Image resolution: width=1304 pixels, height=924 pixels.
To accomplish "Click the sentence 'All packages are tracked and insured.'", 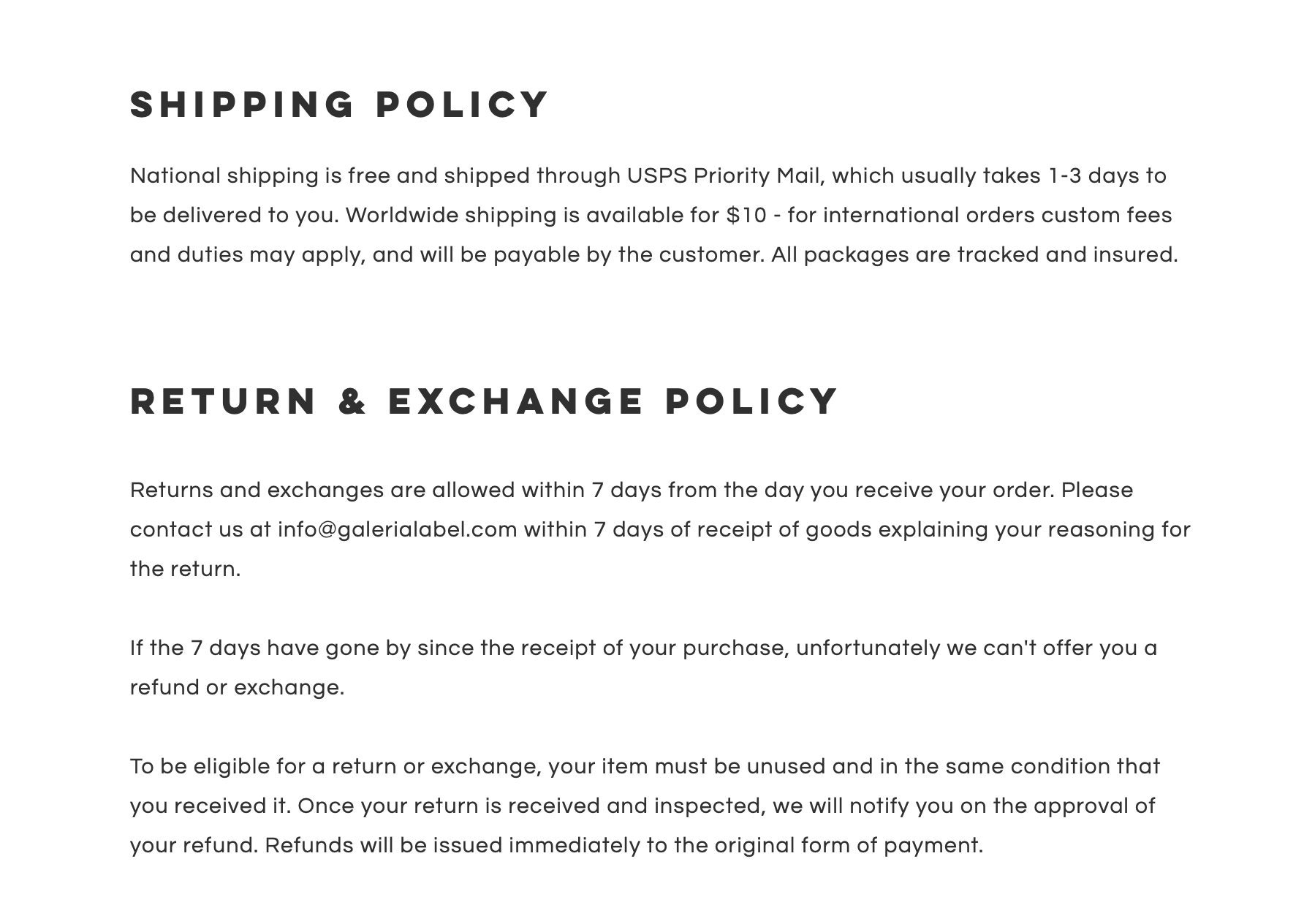I will 974,255.
